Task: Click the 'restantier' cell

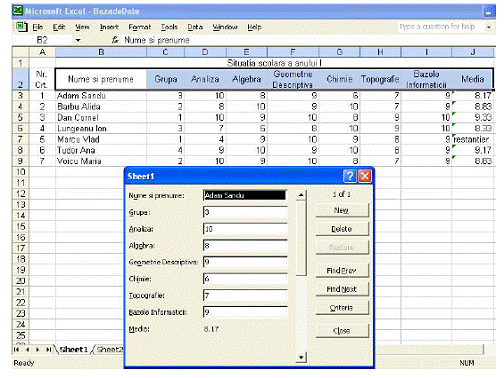Action: (473, 139)
